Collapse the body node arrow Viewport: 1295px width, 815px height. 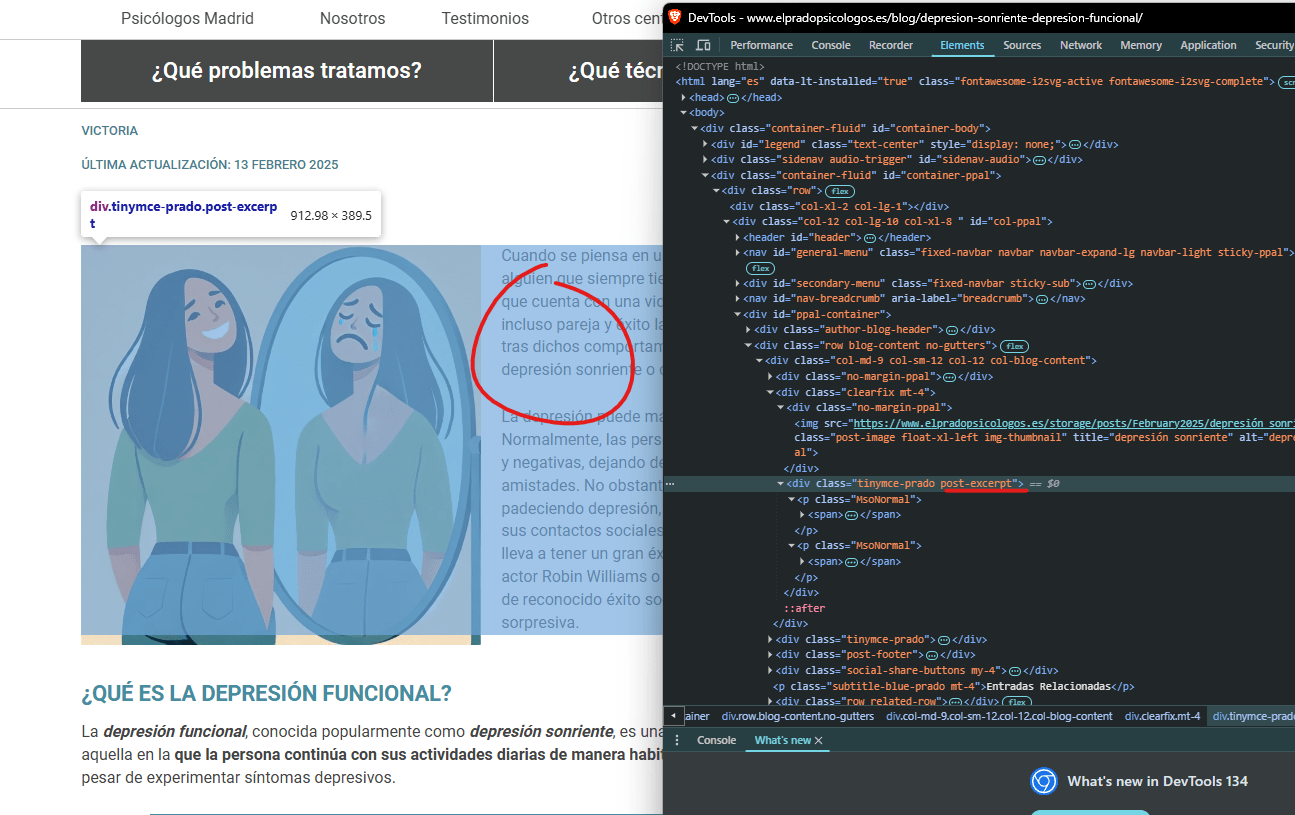pyautogui.click(x=683, y=113)
